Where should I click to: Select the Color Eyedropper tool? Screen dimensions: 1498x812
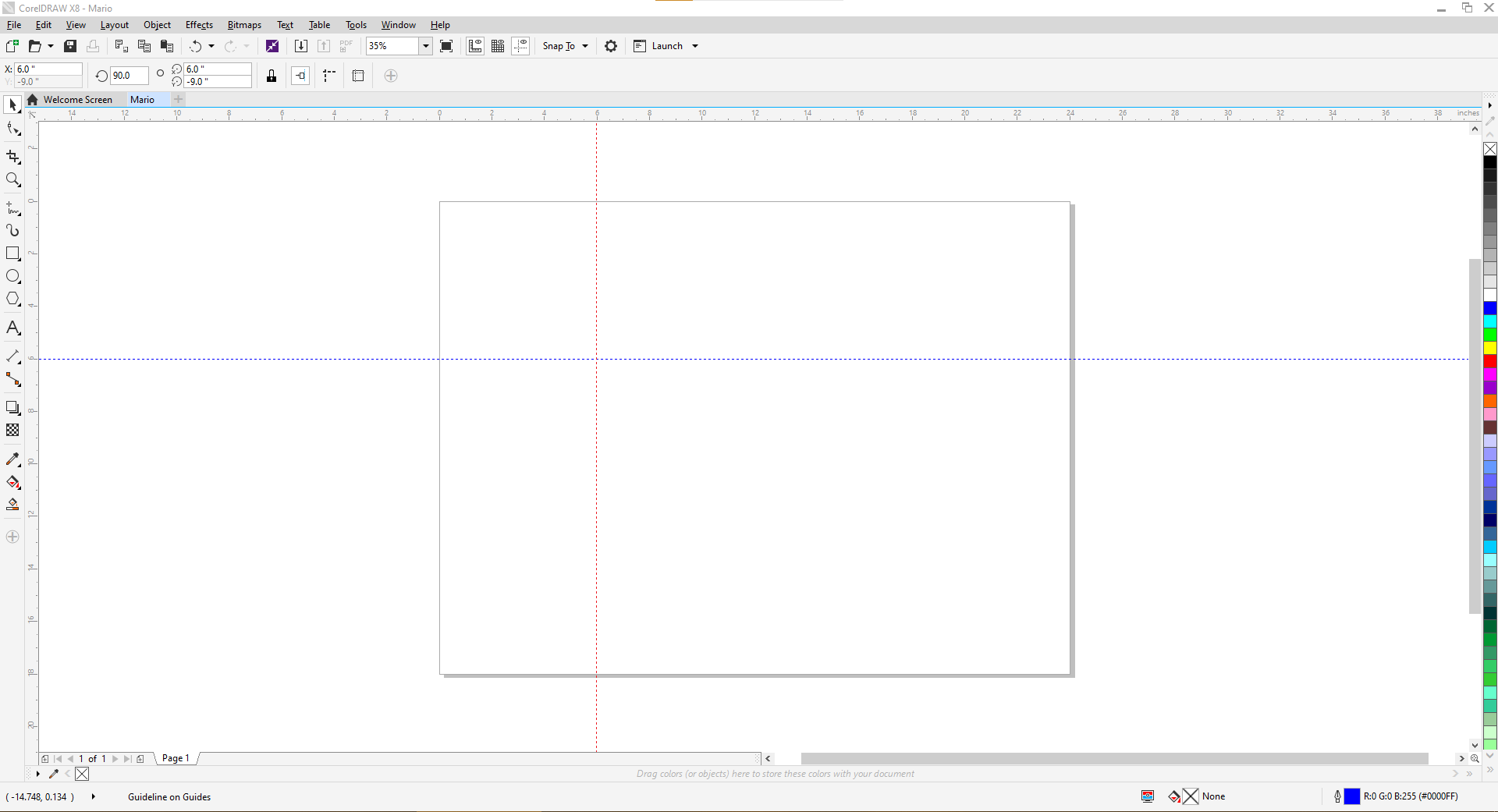12,459
